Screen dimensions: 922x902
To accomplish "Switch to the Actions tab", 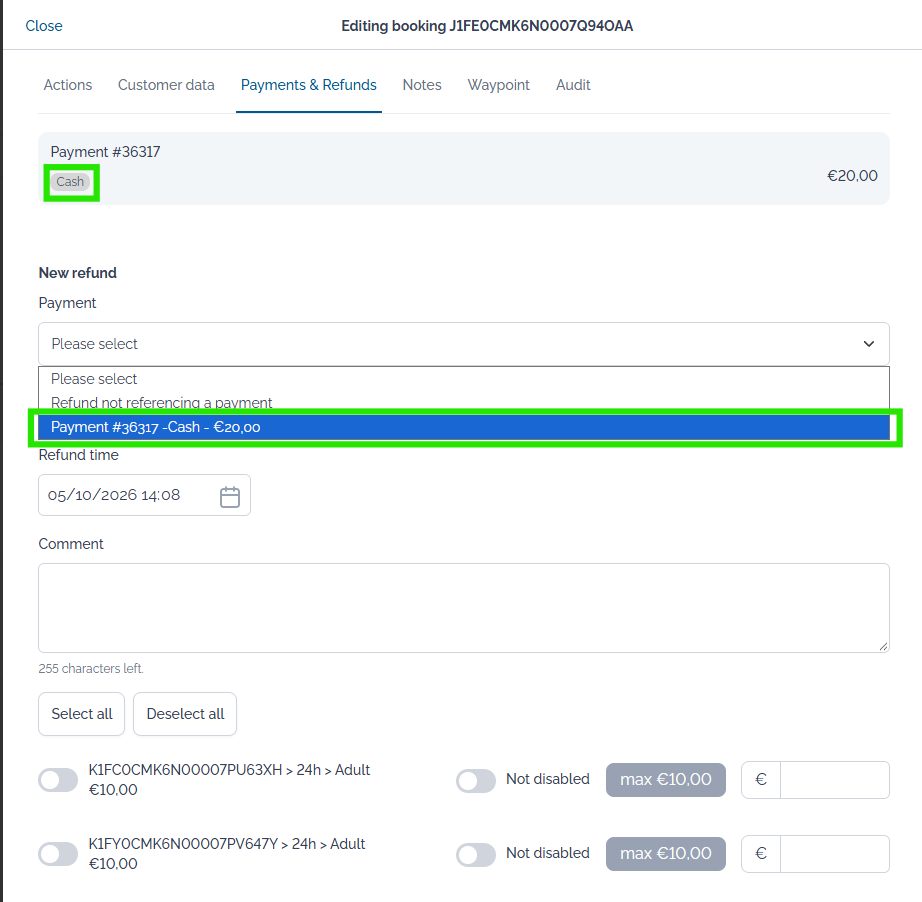I will tap(68, 85).
